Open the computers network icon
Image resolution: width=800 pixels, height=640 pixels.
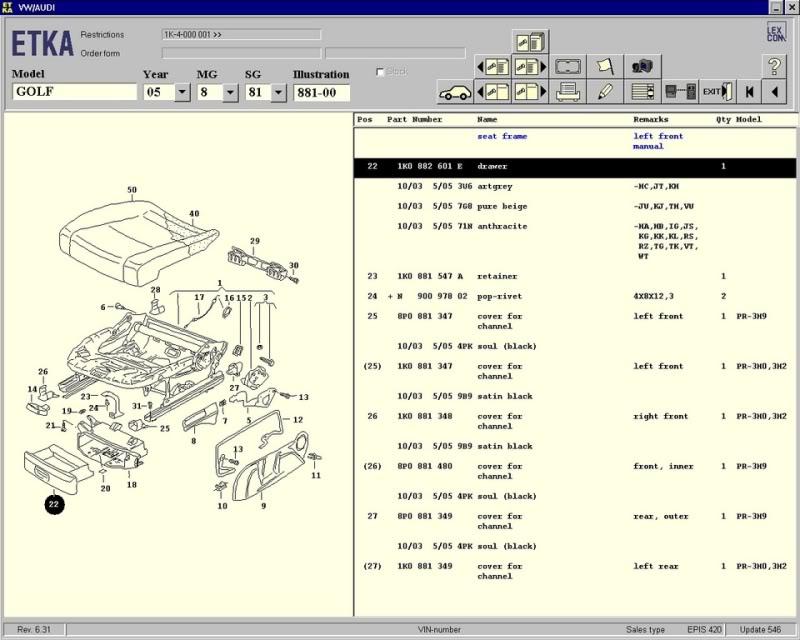[642, 66]
